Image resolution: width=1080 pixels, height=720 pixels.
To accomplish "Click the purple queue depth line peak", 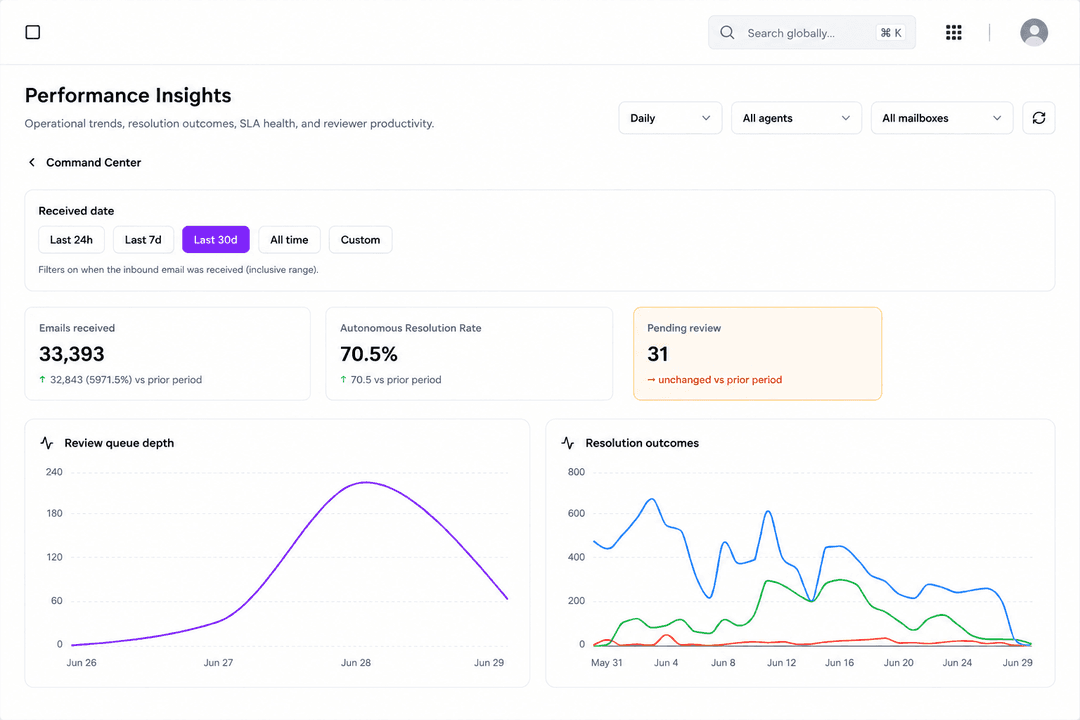I will 366,482.
